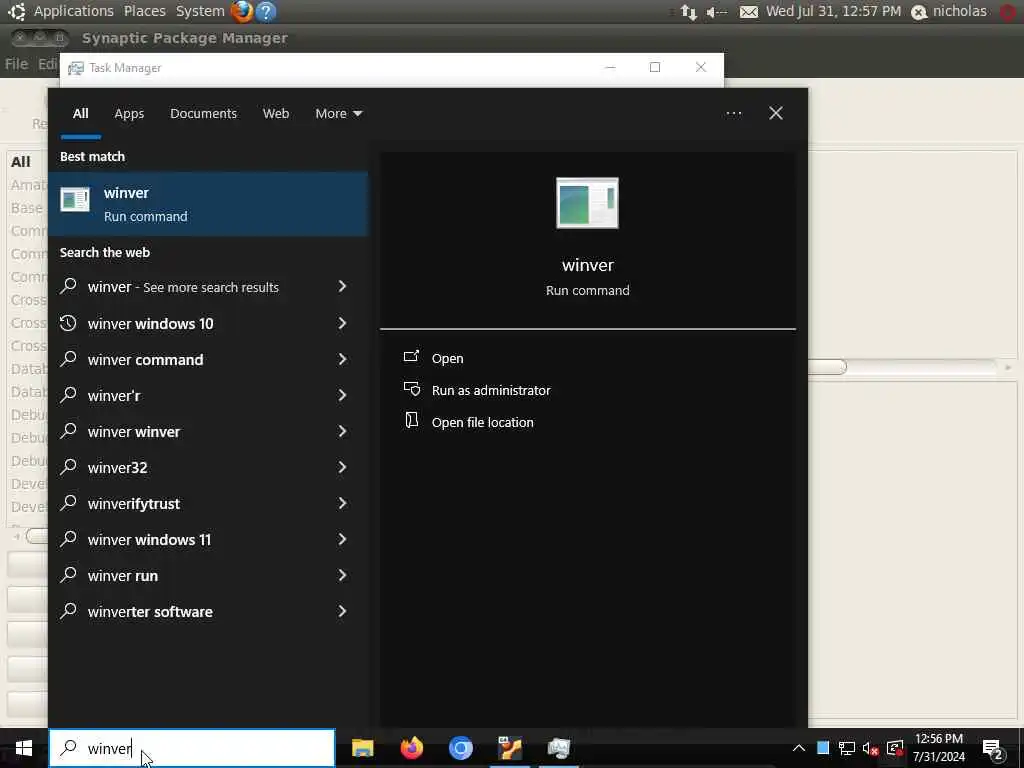Open the nicholas user menu
The image size is (1024, 768).
coord(949,11)
